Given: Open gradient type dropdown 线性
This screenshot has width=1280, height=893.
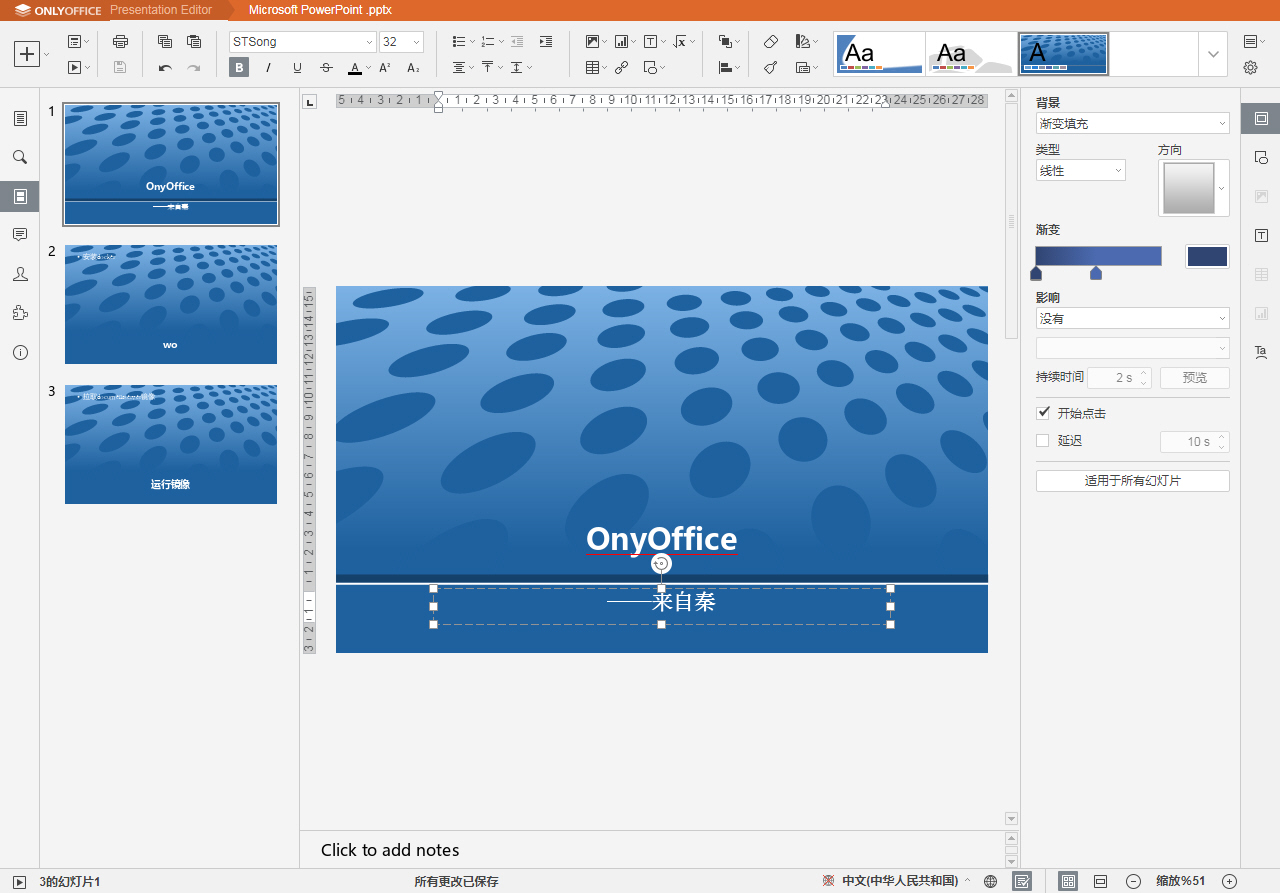Looking at the screenshot, I should click(1080, 171).
